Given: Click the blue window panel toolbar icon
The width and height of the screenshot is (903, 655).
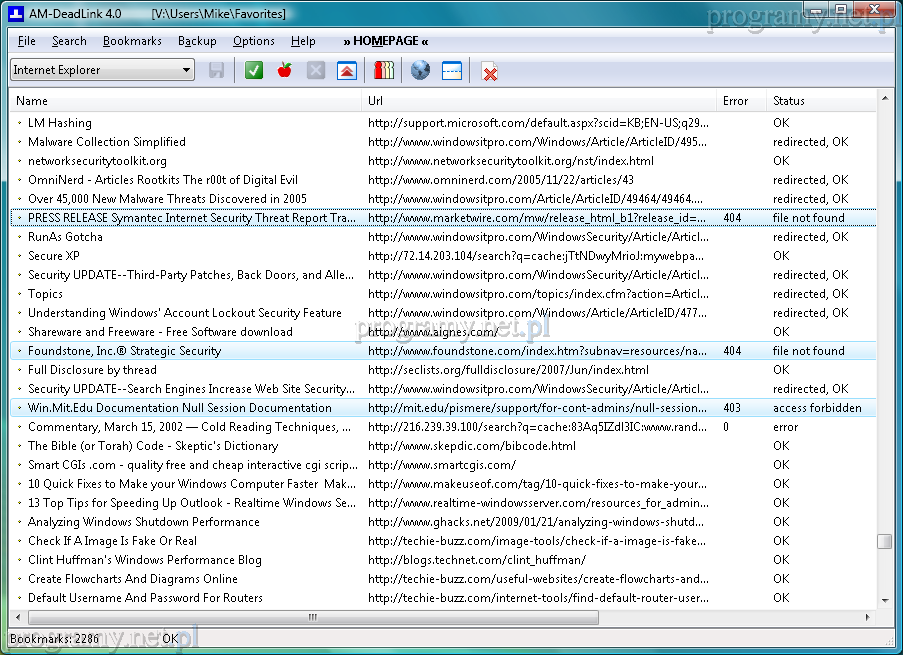Looking at the screenshot, I should 452,70.
